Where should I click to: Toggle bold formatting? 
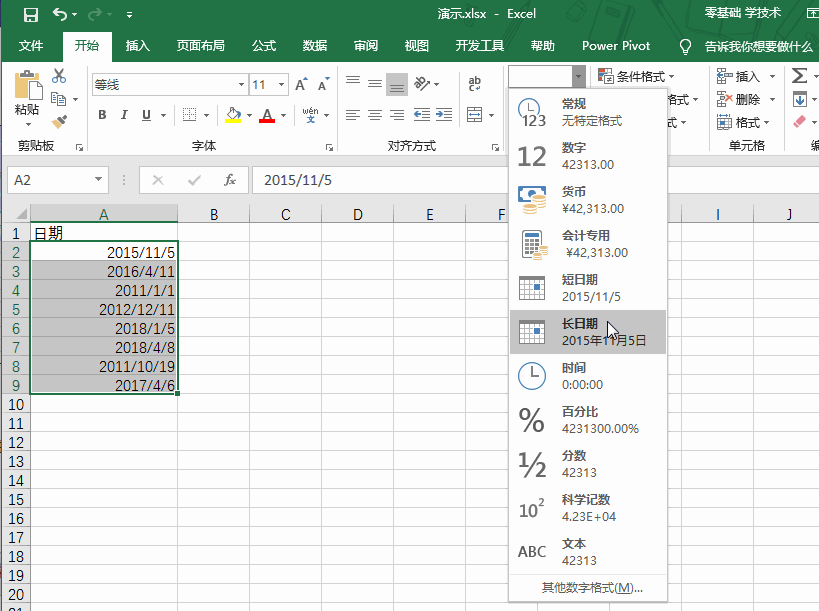(x=102, y=115)
